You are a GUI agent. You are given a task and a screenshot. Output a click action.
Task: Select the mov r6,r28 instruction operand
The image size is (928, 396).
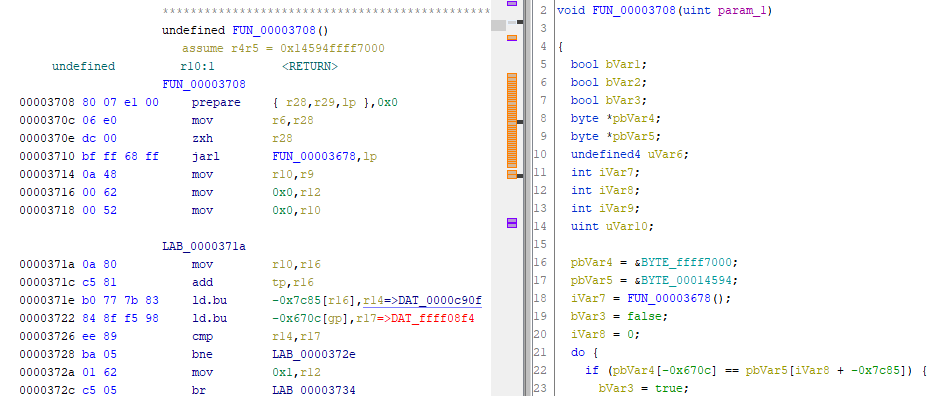(292, 121)
